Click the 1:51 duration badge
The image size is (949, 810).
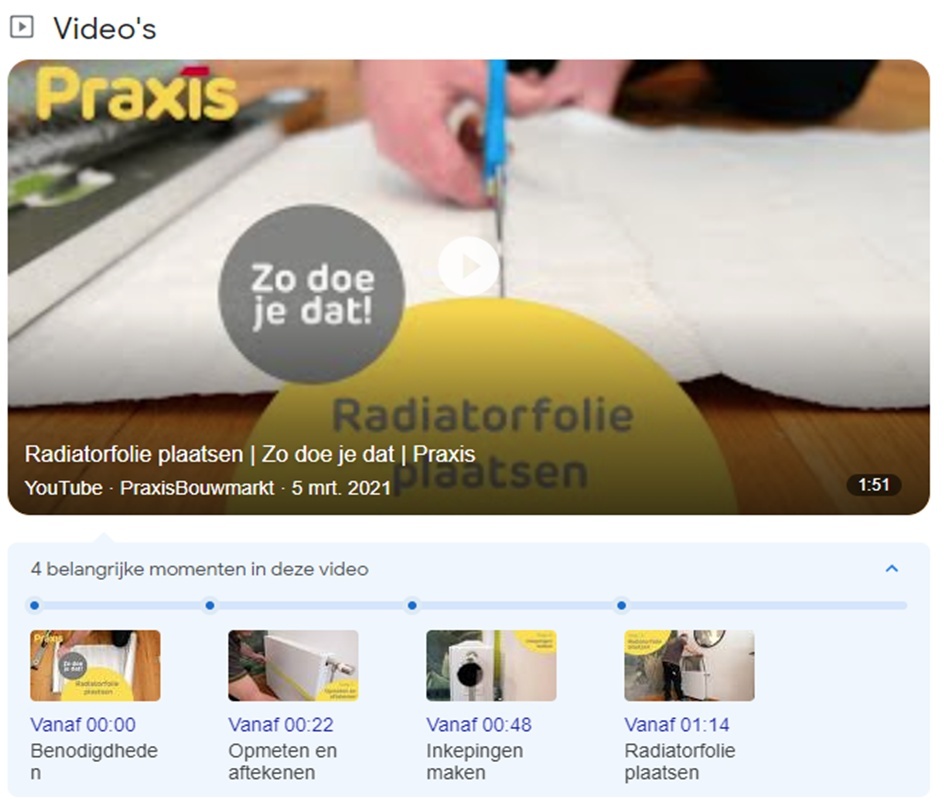coord(873,485)
